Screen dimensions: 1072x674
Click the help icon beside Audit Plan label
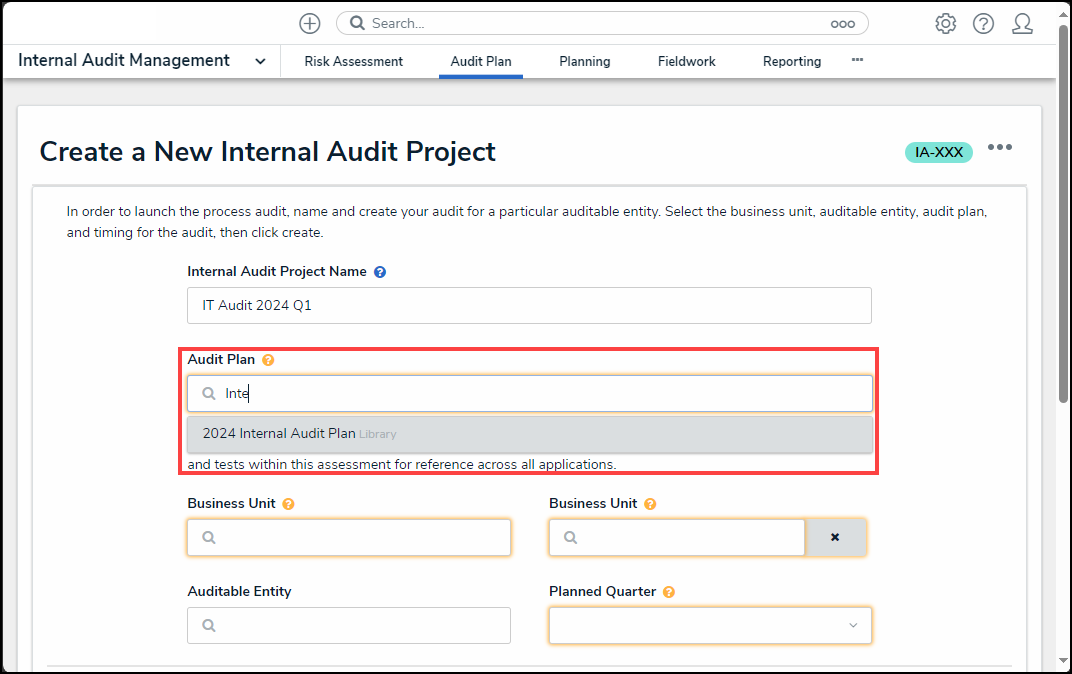(x=268, y=360)
